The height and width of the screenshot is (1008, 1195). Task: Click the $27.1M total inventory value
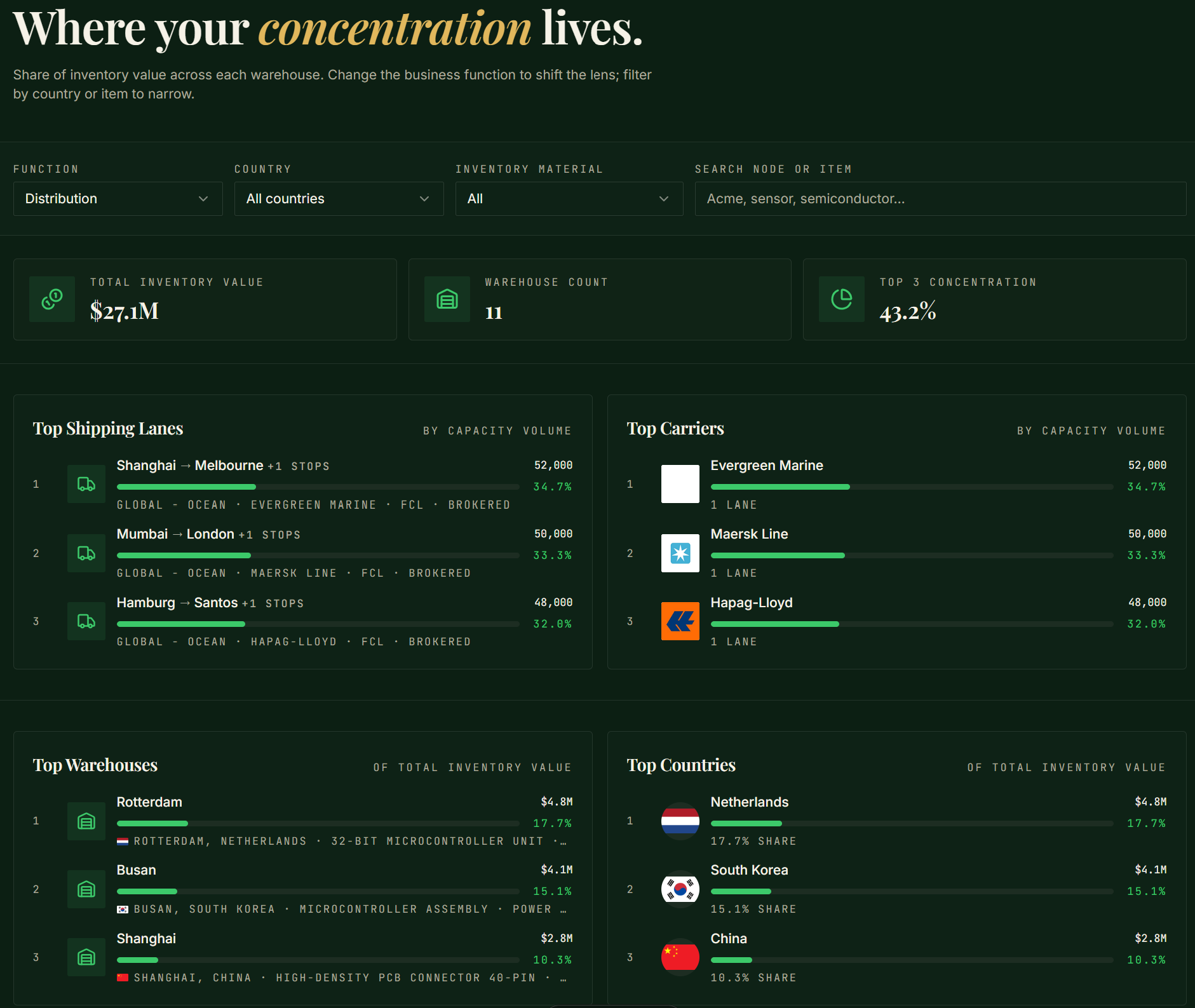(x=125, y=311)
